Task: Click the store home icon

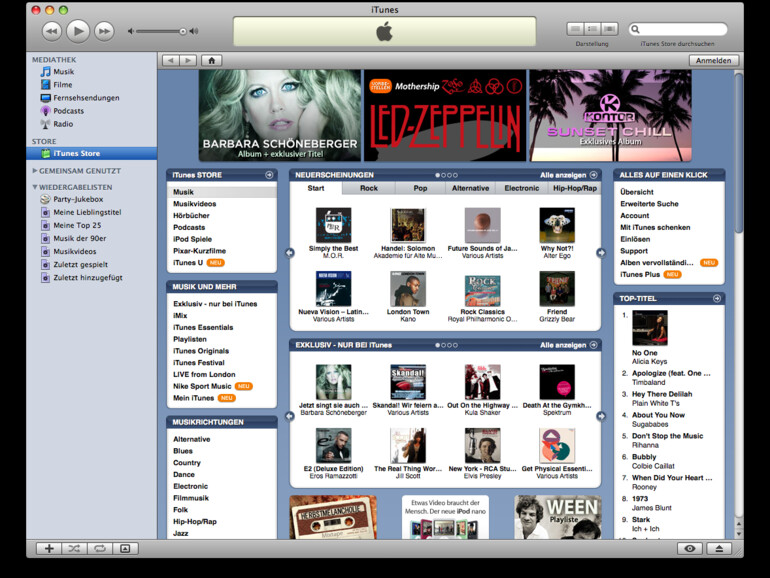Action: 212,60
